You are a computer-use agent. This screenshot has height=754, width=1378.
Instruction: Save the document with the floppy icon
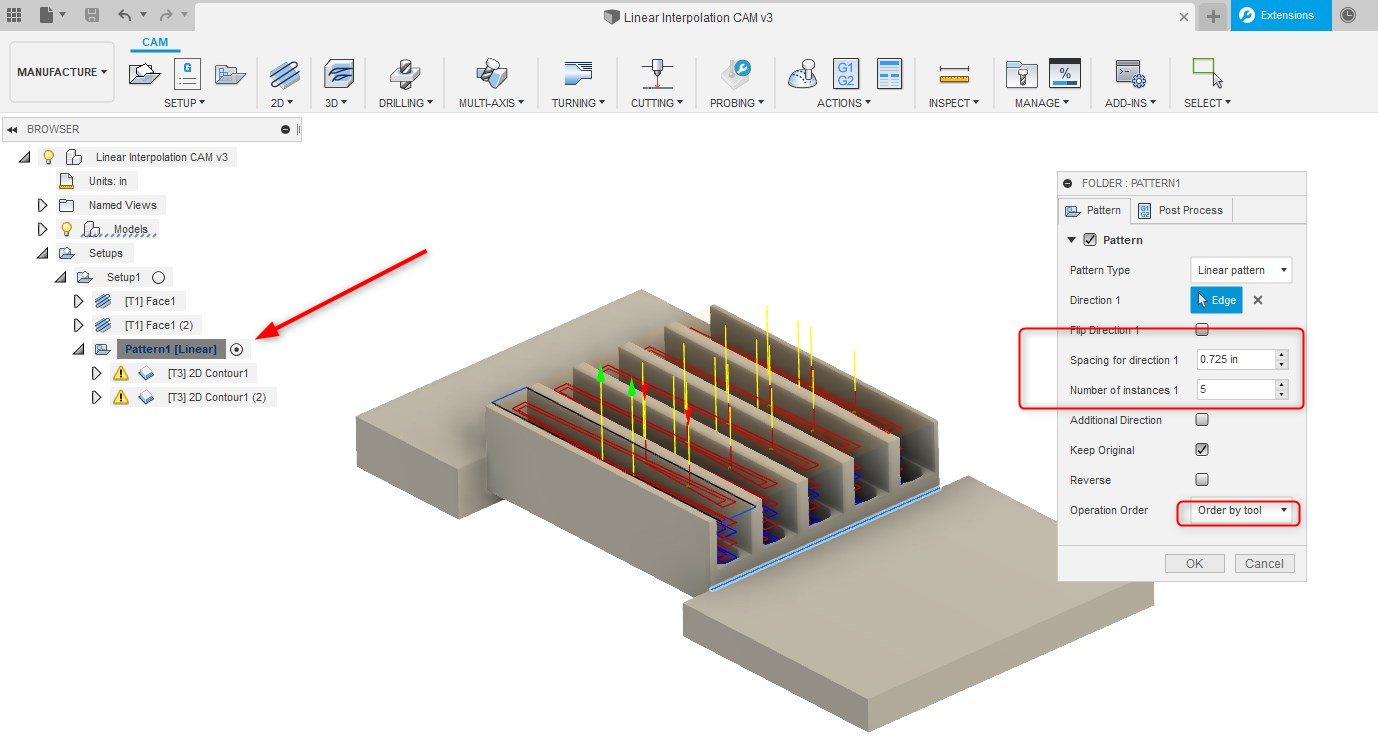[x=92, y=15]
